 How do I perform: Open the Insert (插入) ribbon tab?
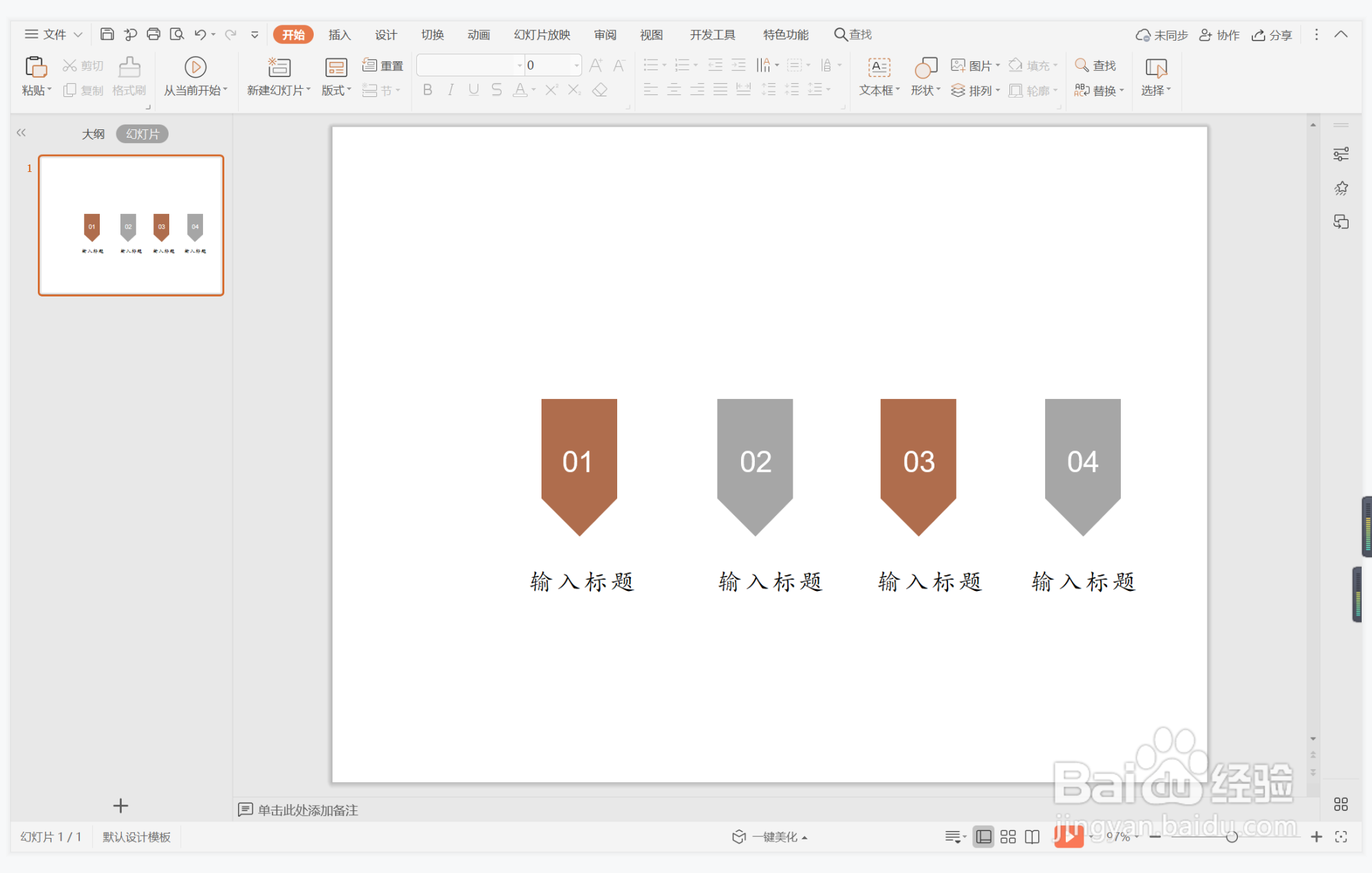click(339, 34)
